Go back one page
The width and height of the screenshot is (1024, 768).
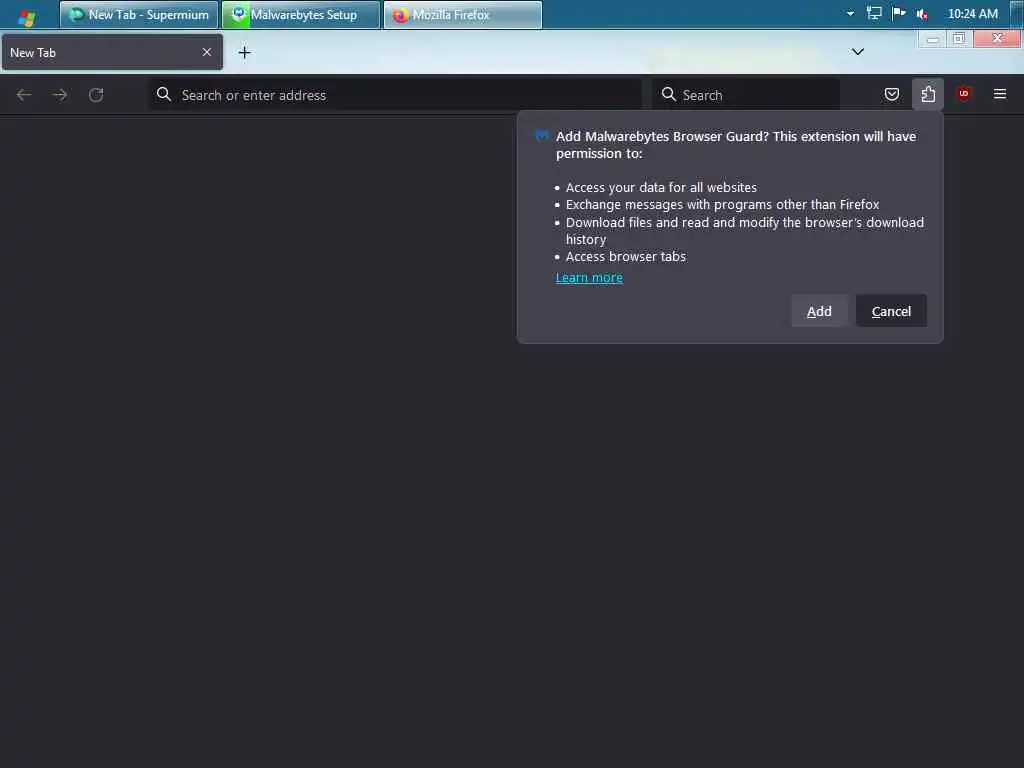click(24, 95)
